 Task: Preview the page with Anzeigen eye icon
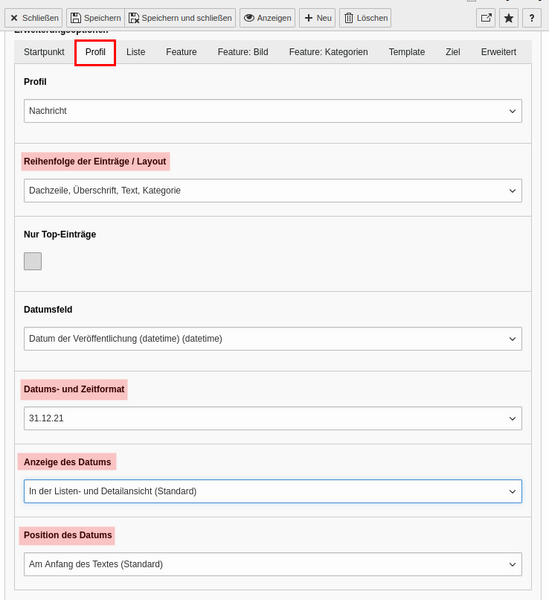point(267,18)
